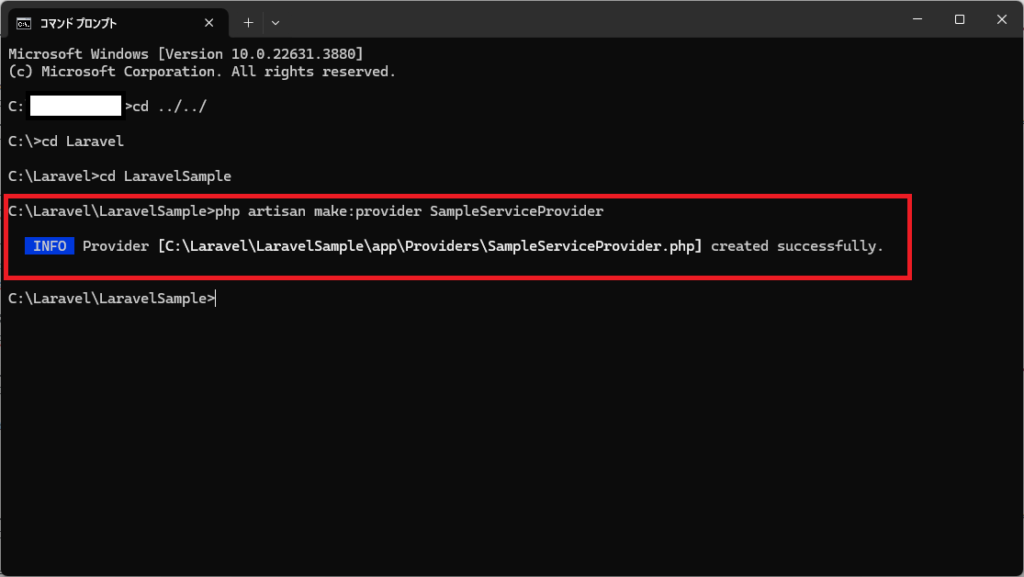Click the 'cd Laravel' command line
The image size is (1024, 577).
[66, 142]
